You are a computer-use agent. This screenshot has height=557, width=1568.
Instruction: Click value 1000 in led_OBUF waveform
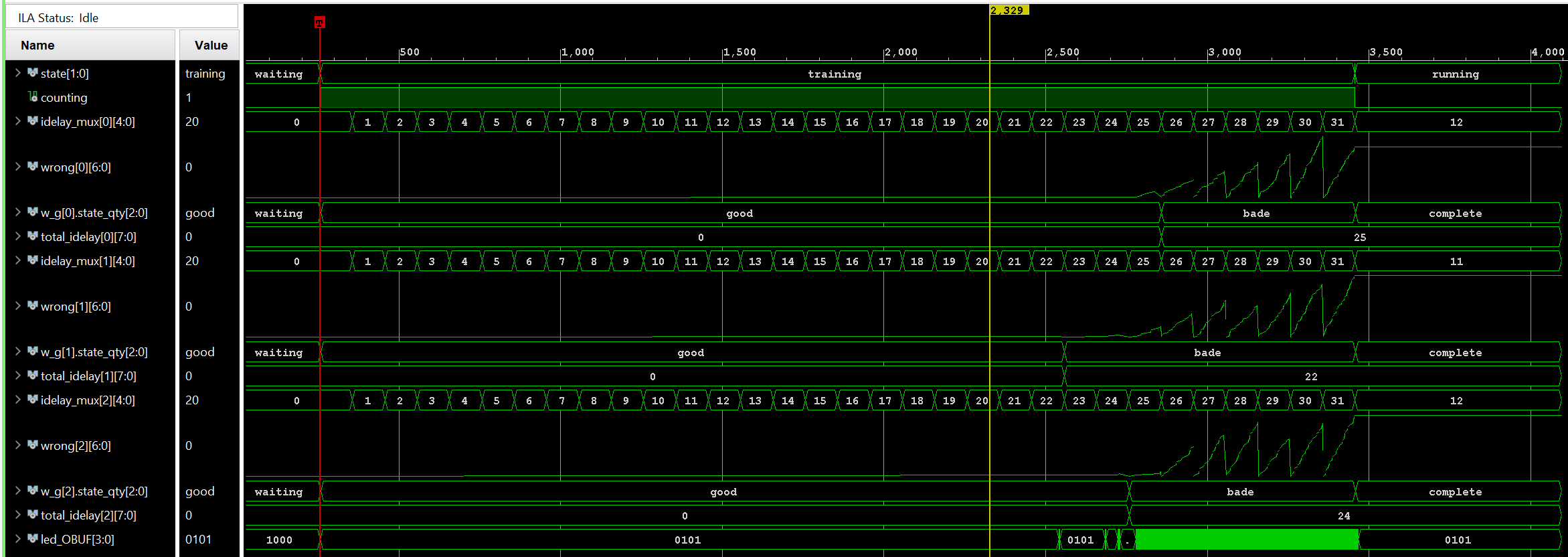coord(279,540)
